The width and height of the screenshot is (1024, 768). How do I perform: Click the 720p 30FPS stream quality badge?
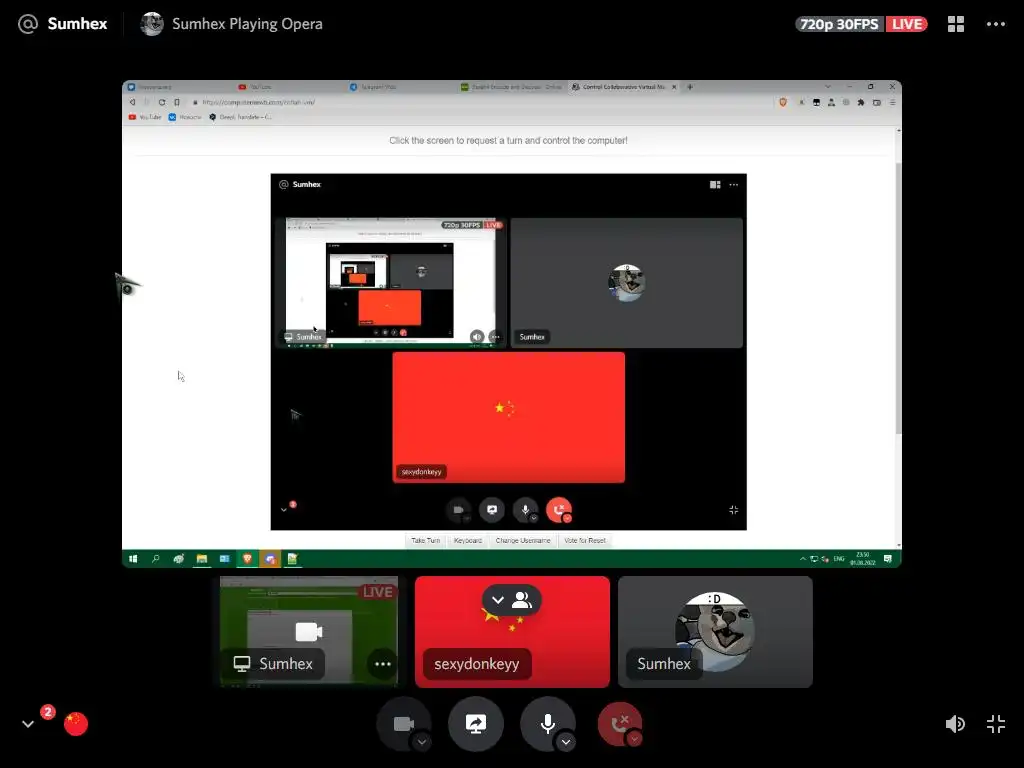(x=839, y=24)
